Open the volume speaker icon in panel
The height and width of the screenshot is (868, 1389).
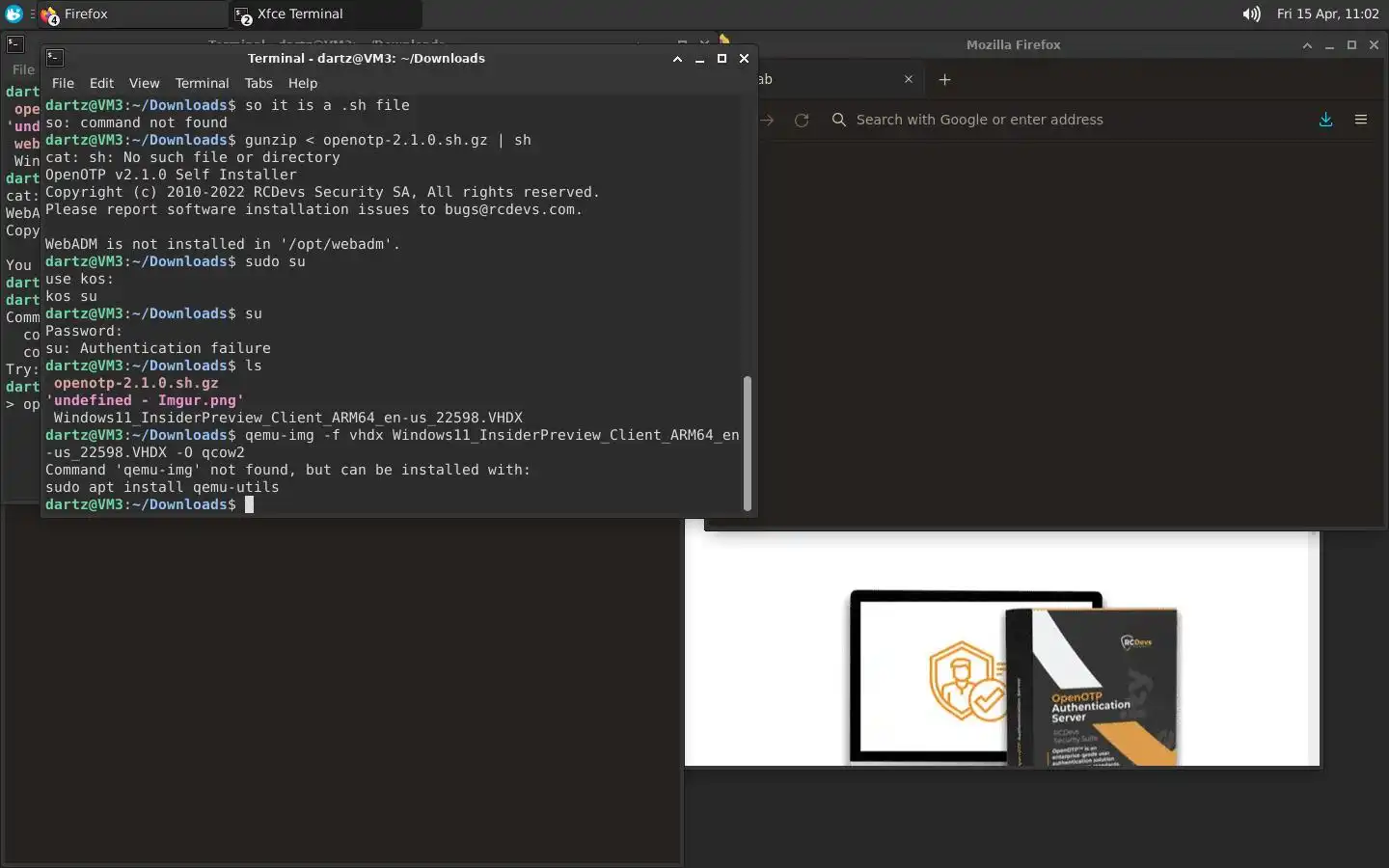[1251, 14]
